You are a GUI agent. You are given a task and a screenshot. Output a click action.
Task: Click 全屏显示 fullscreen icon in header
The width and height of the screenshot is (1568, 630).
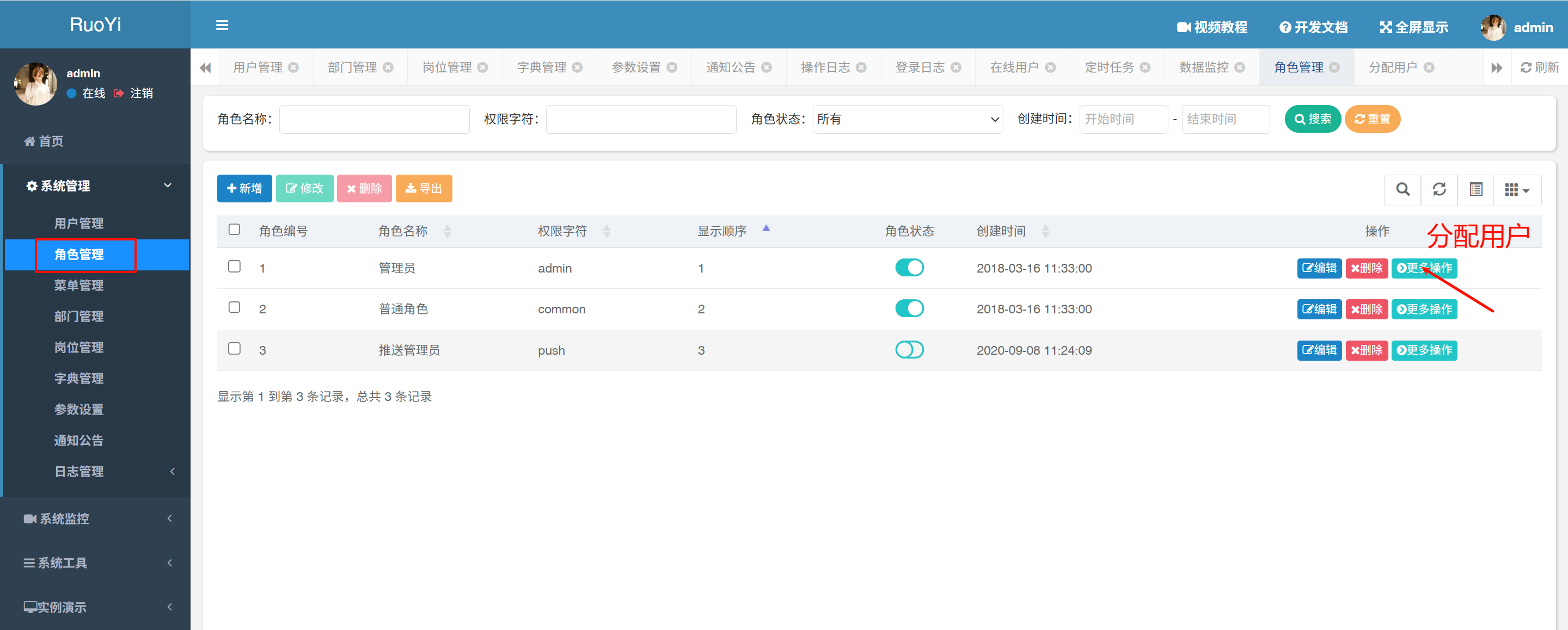(1386, 27)
